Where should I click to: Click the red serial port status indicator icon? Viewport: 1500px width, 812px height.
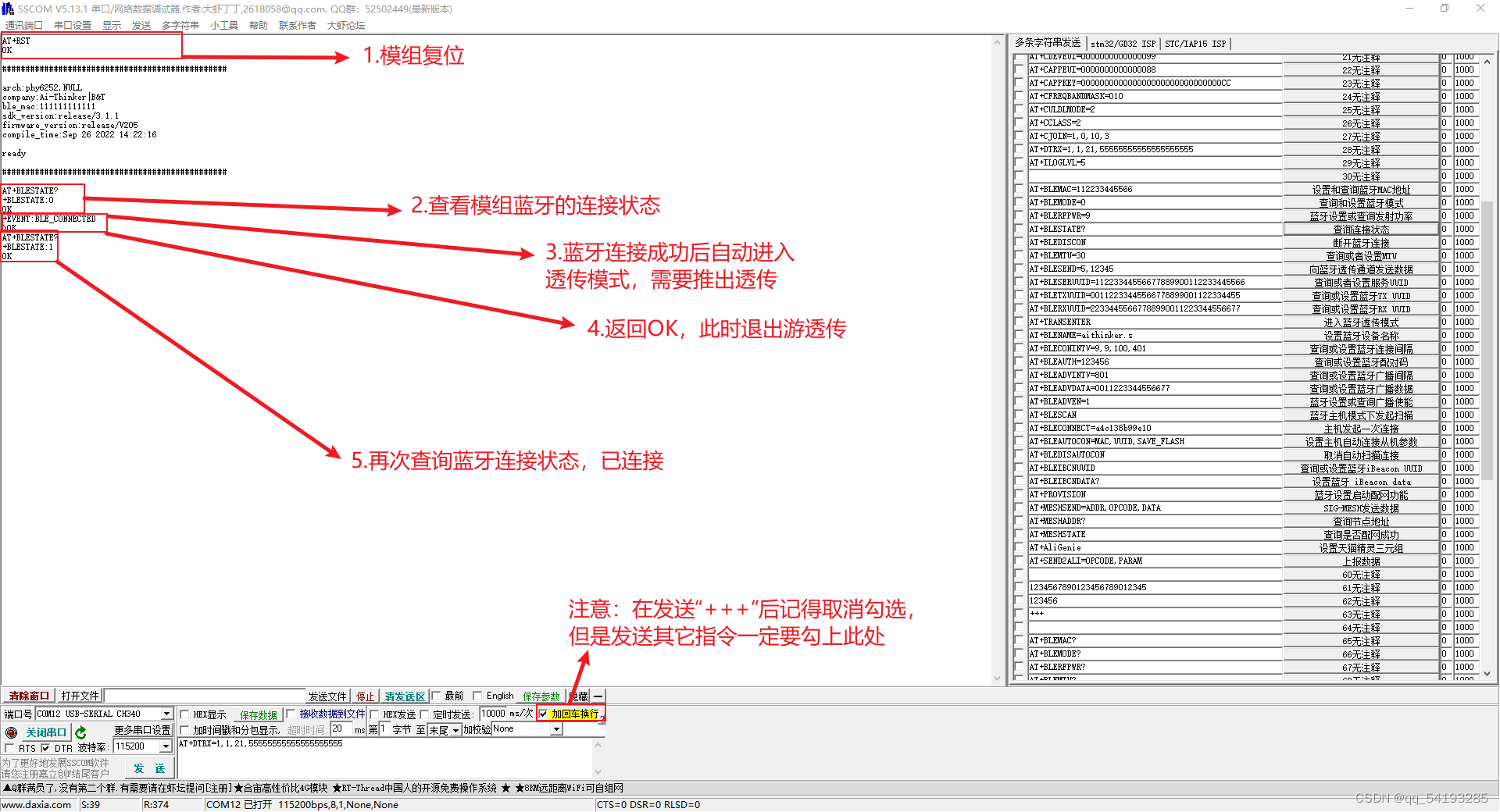tap(11, 732)
